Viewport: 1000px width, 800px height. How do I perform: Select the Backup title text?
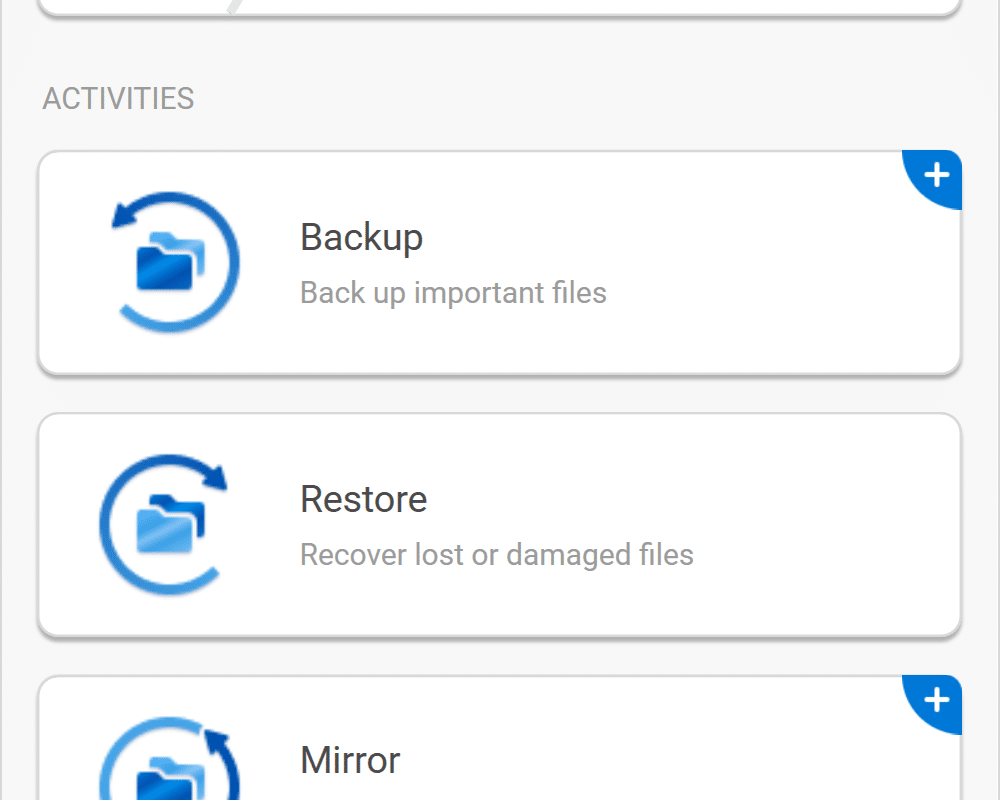pyautogui.click(x=361, y=238)
